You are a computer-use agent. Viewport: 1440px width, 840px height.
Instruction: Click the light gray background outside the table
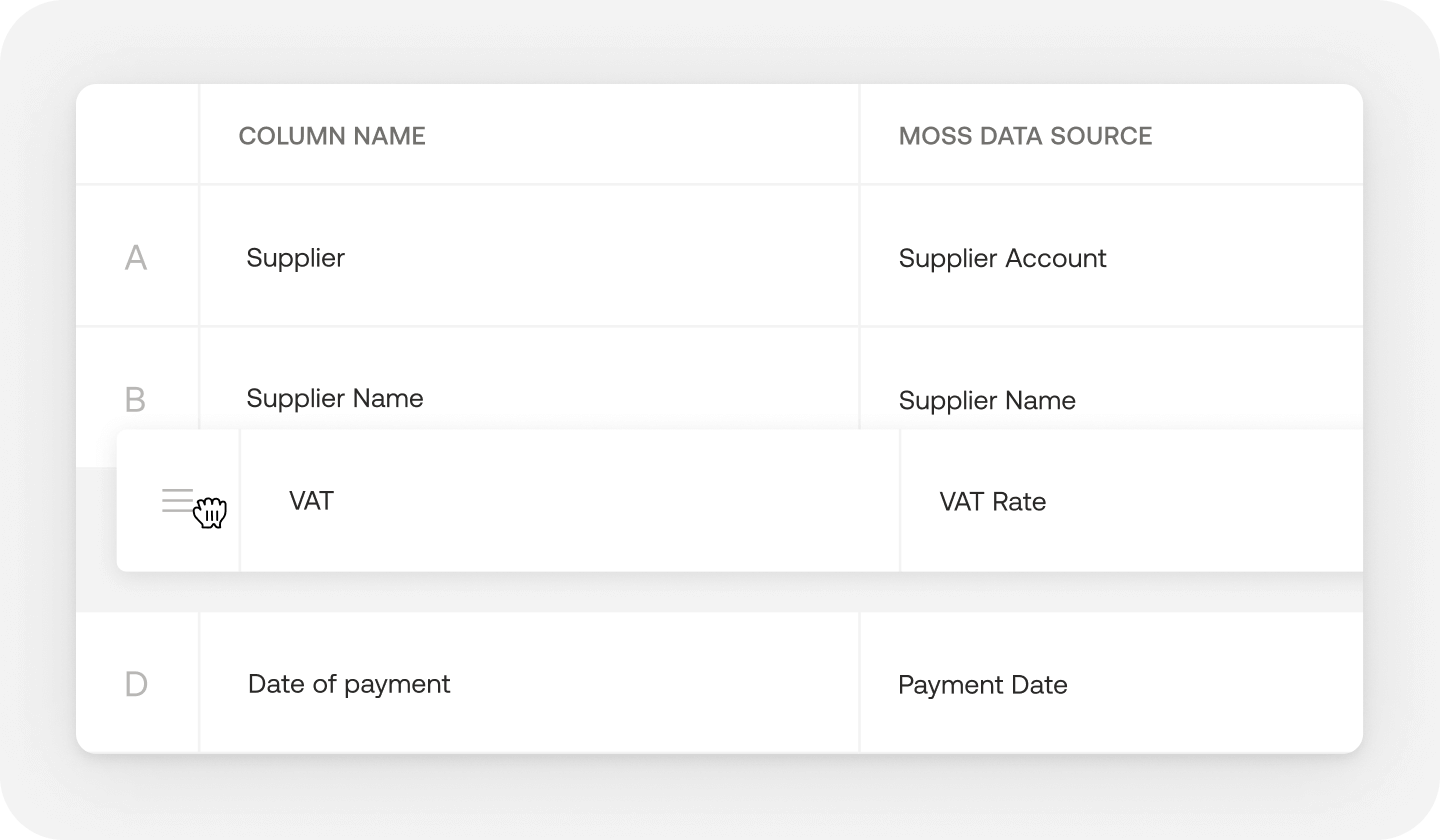[720, 40]
